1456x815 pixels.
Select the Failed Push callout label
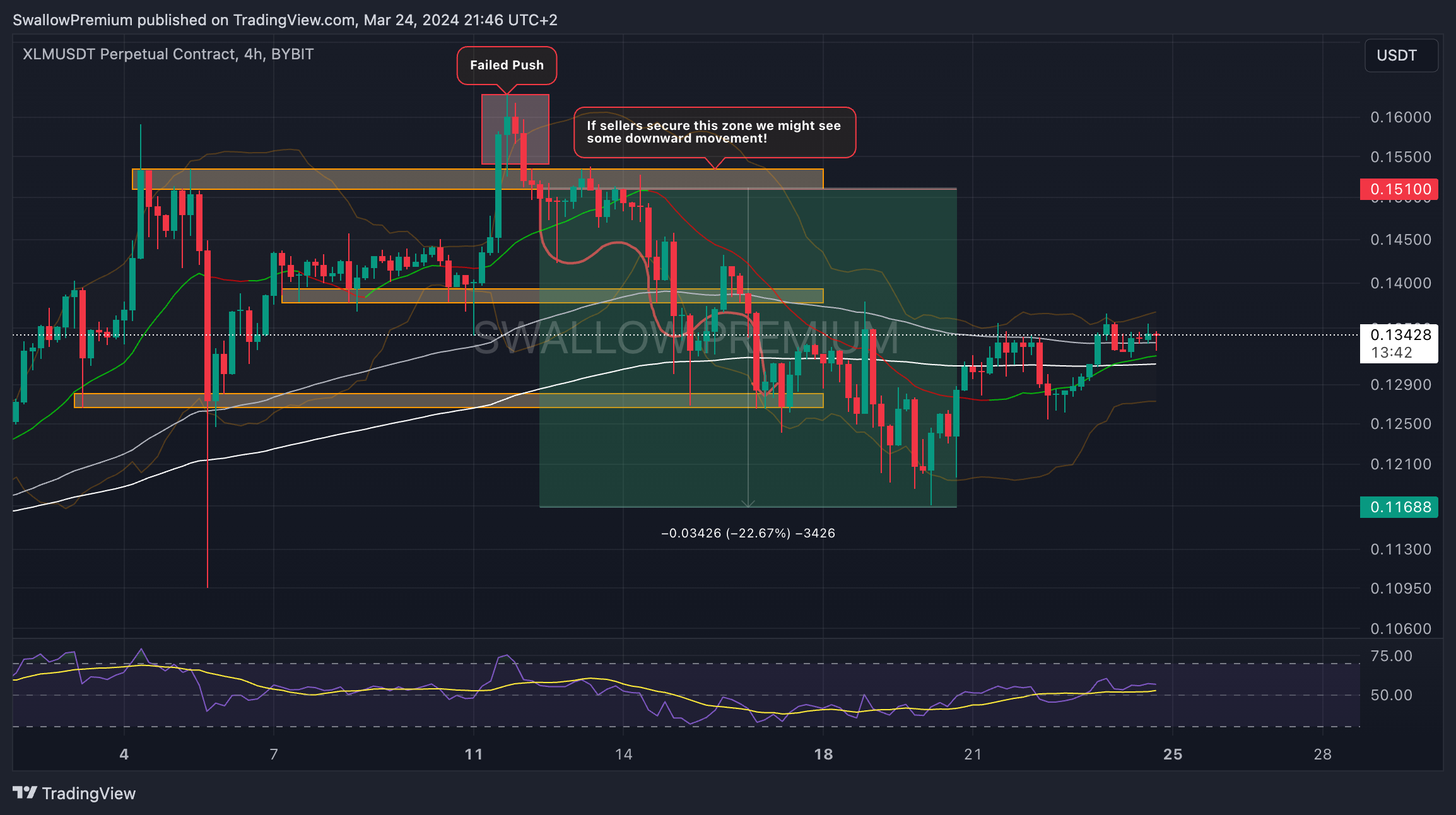507,65
